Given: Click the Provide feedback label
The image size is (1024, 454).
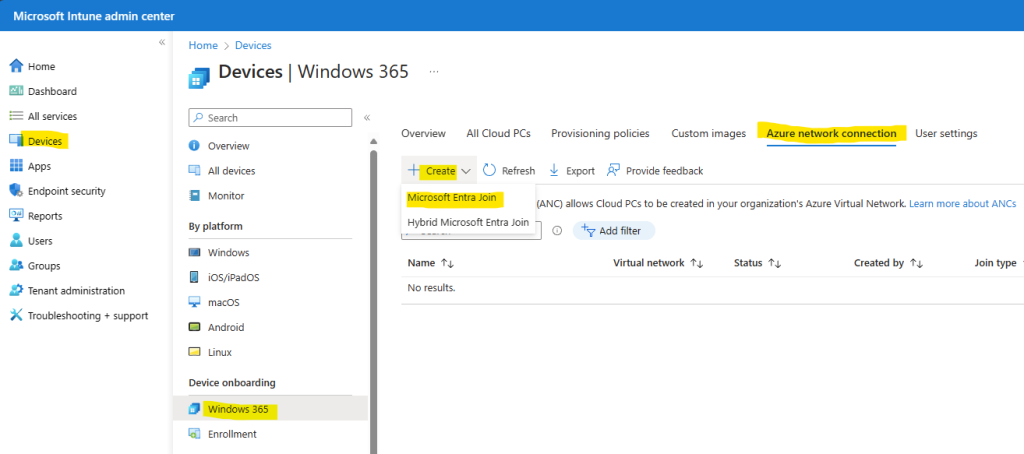Looking at the screenshot, I should coord(664,171).
